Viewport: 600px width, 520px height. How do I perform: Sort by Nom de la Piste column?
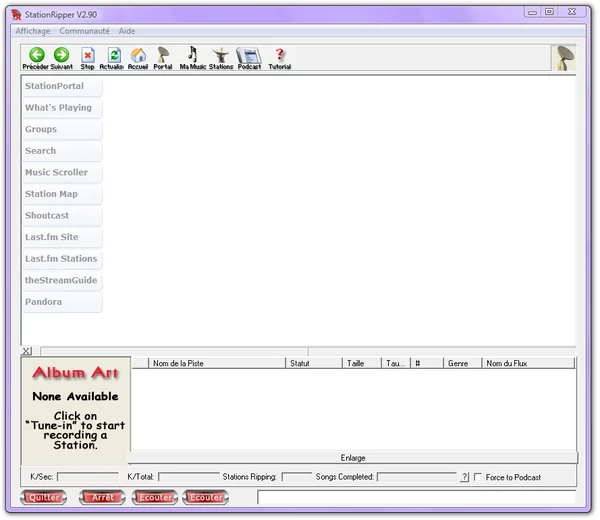(217, 363)
